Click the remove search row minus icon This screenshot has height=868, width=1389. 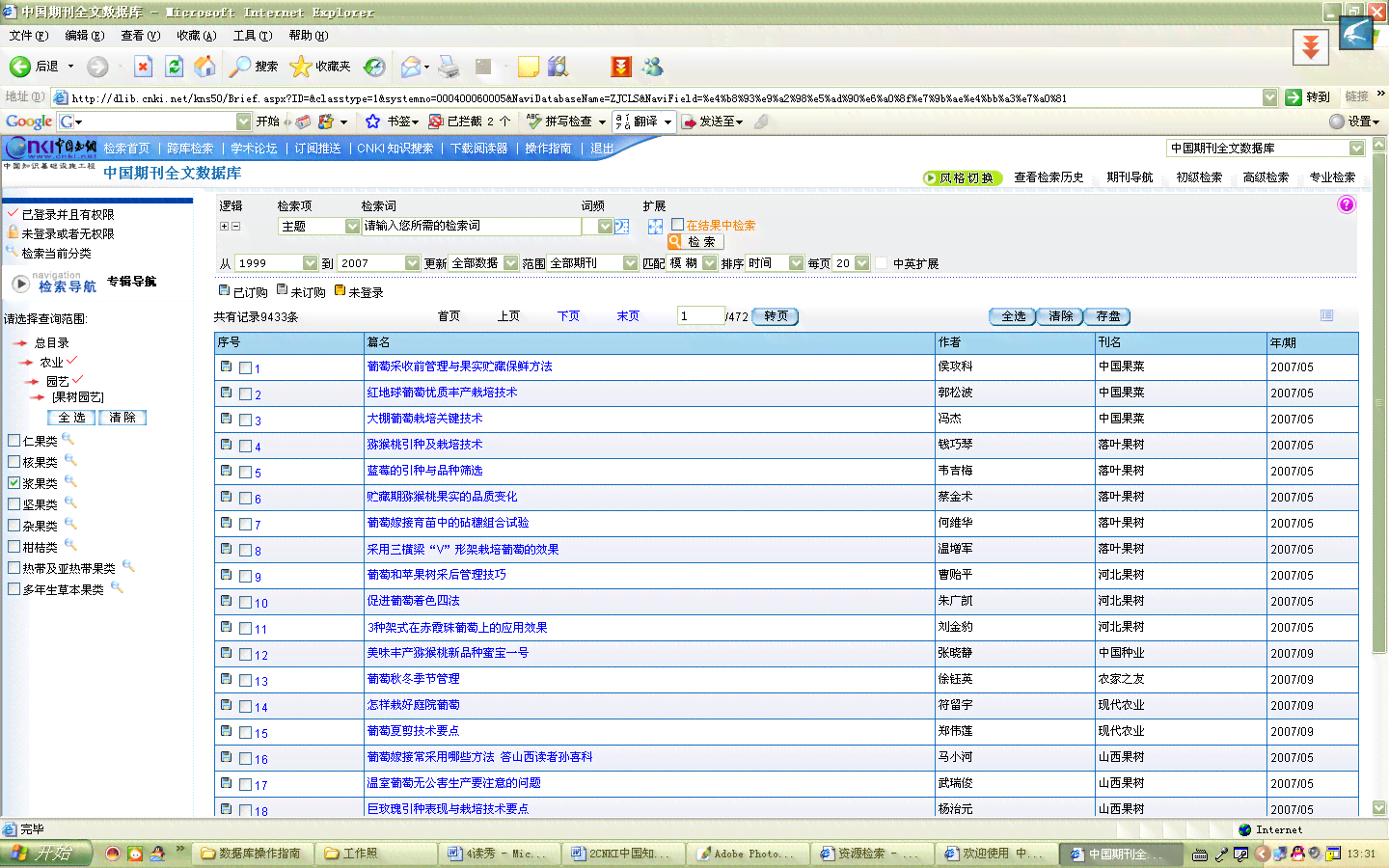point(235,226)
